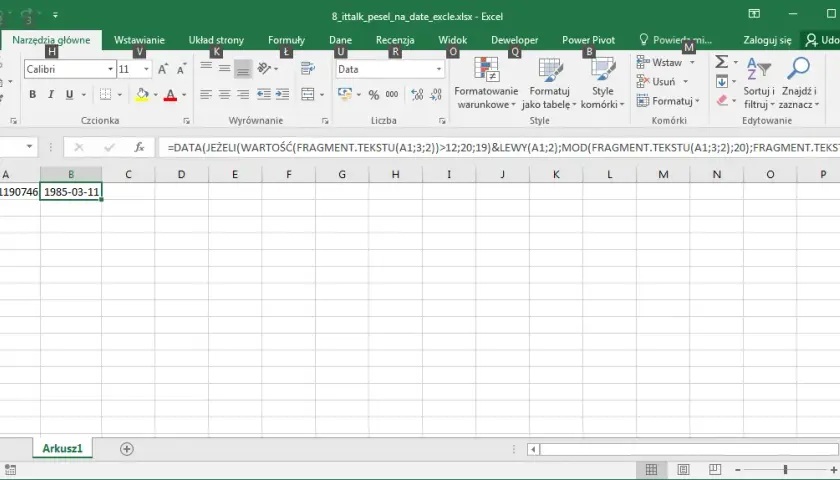Cancel formula entry X icon
The height and width of the screenshot is (480, 840).
[x=79, y=147]
